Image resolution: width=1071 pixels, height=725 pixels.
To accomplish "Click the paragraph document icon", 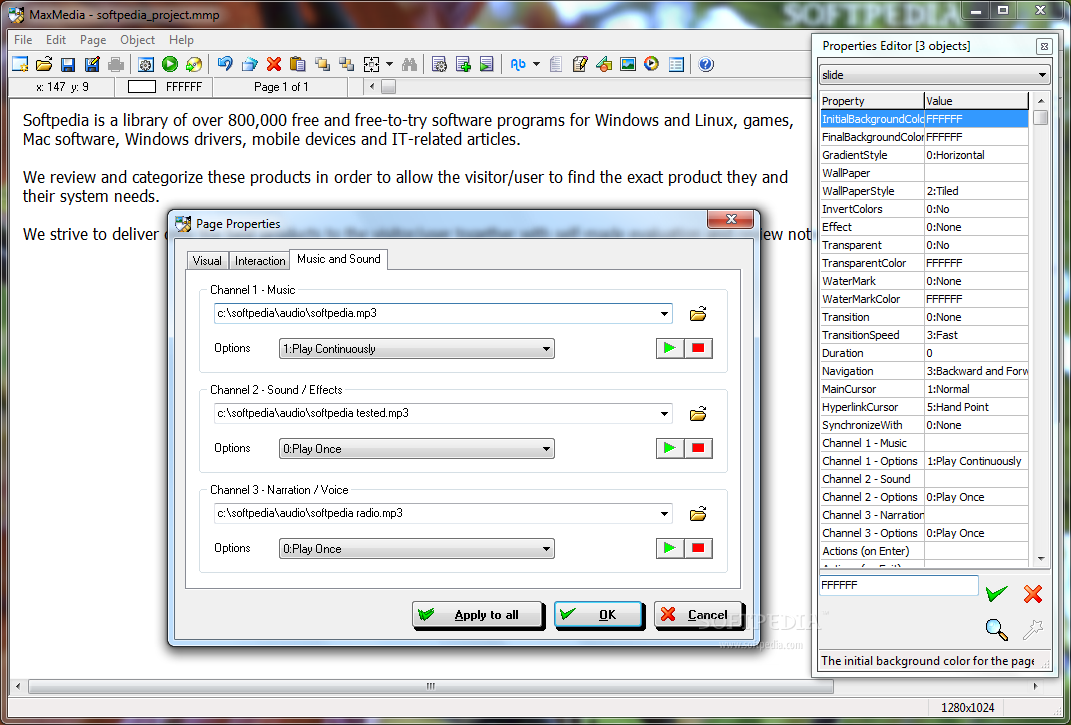I will pyautogui.click(x=556, y=64).
